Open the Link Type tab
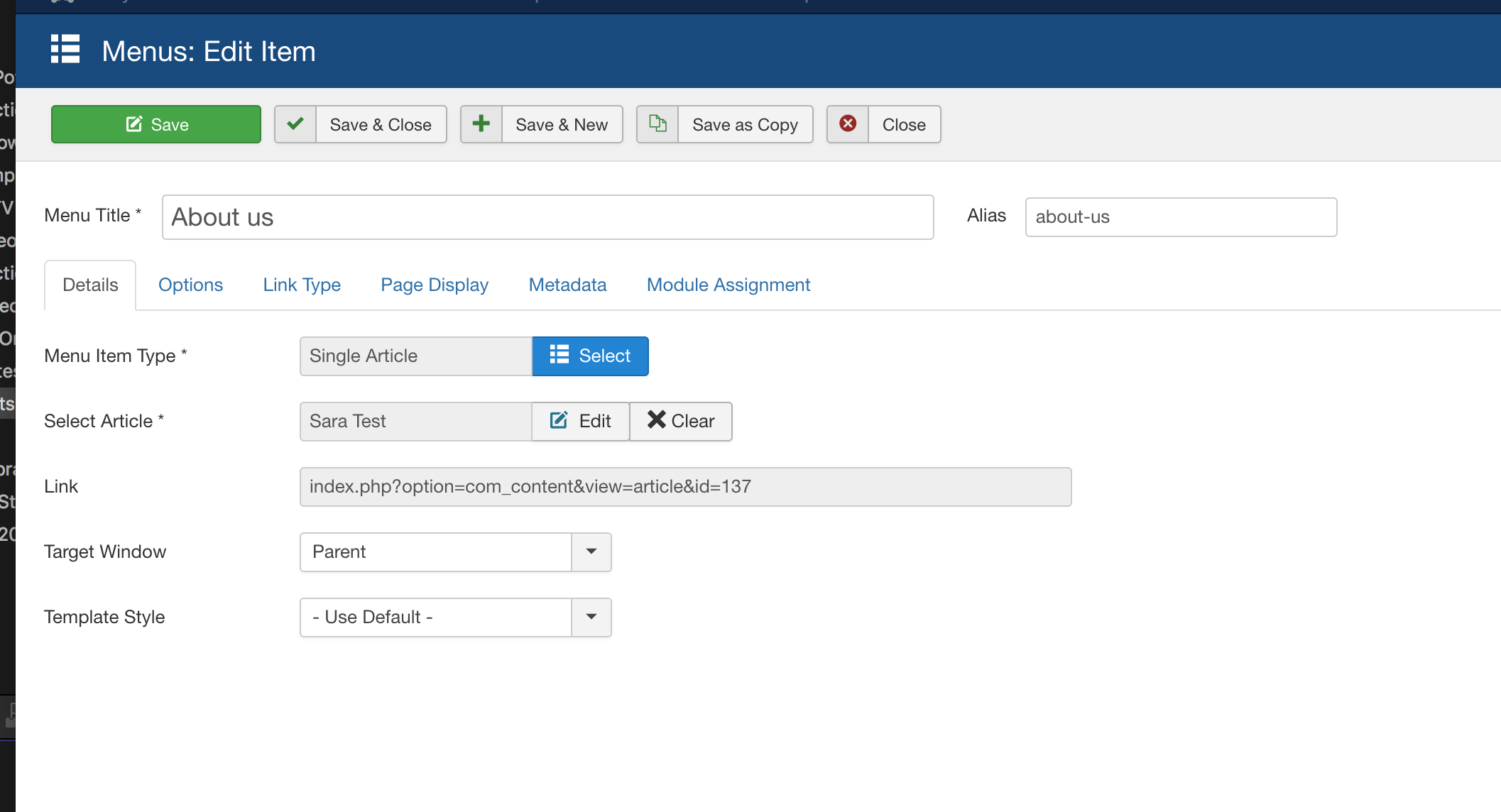Viewport: 1501px width, 812px height. tap(302, 285)
